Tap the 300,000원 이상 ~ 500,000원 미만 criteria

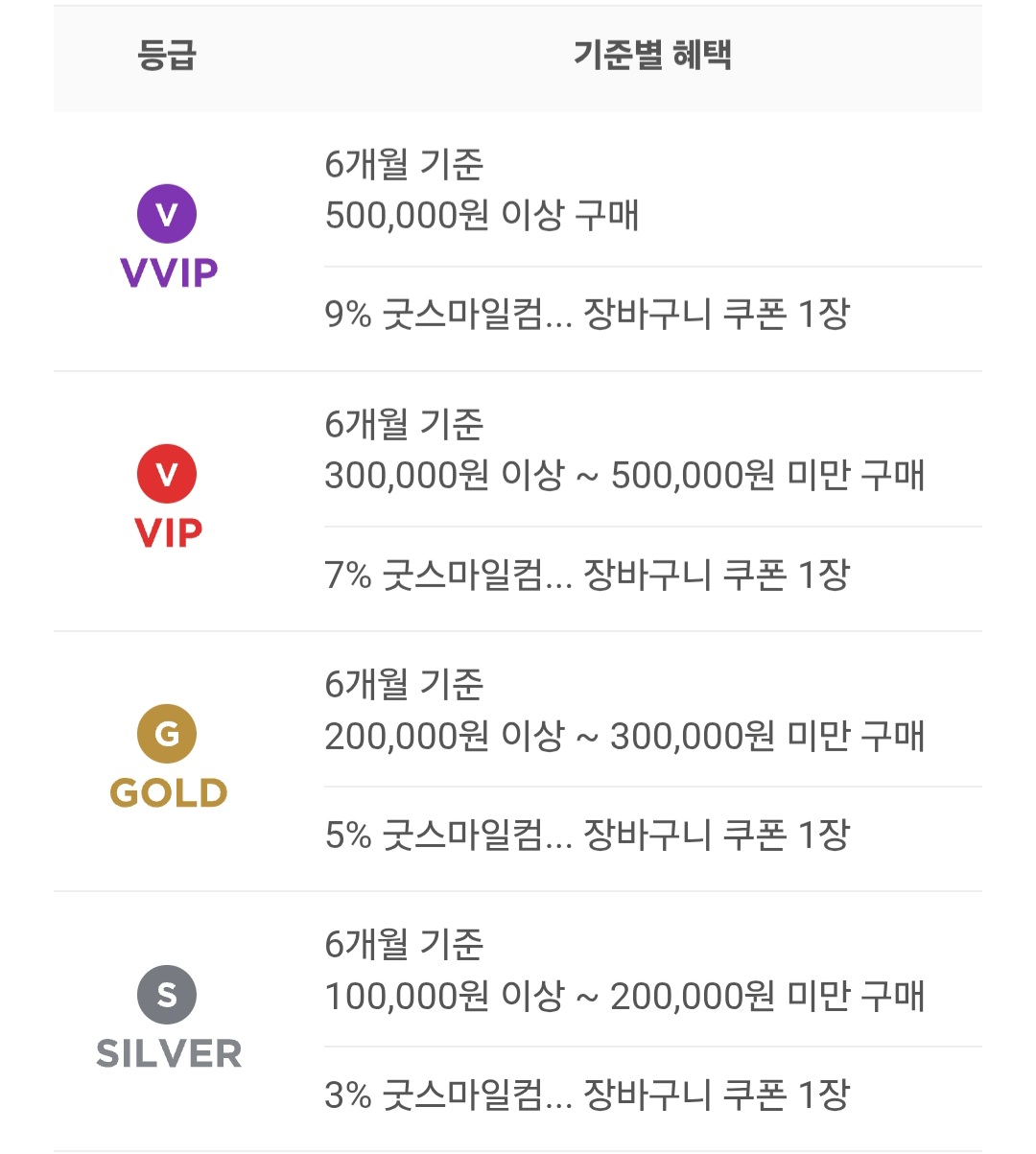[624, 476]
